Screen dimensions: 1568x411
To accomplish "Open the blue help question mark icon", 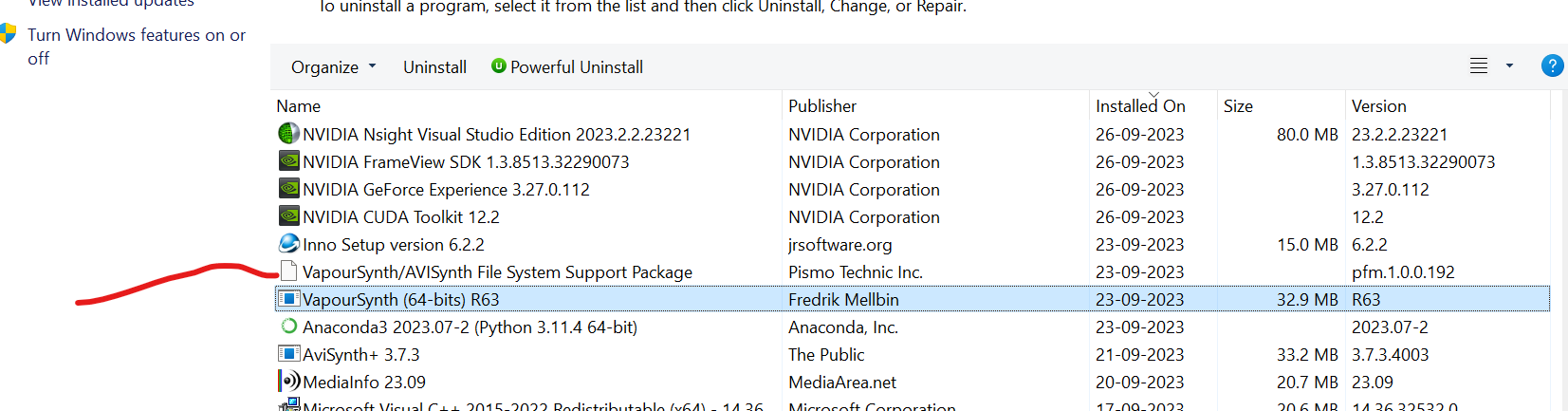I will 1552,65.
